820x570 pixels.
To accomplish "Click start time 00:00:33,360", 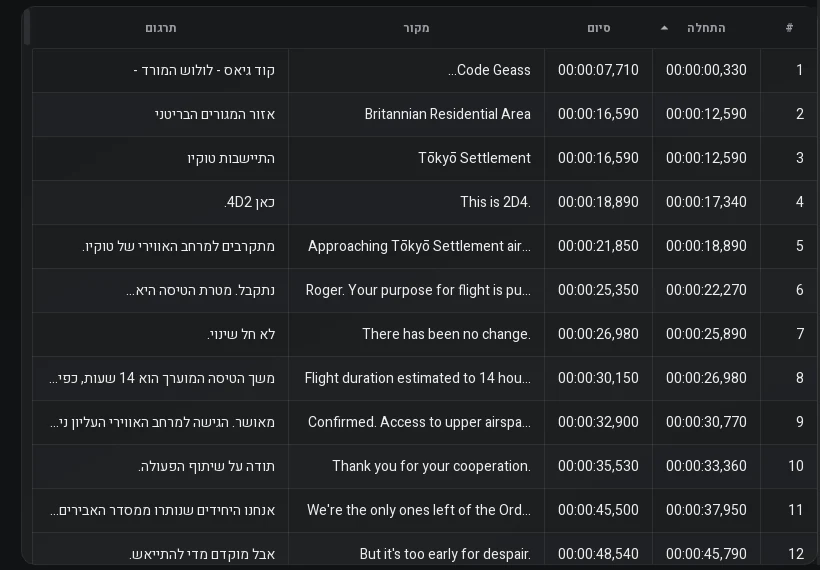I will point(706,465).
